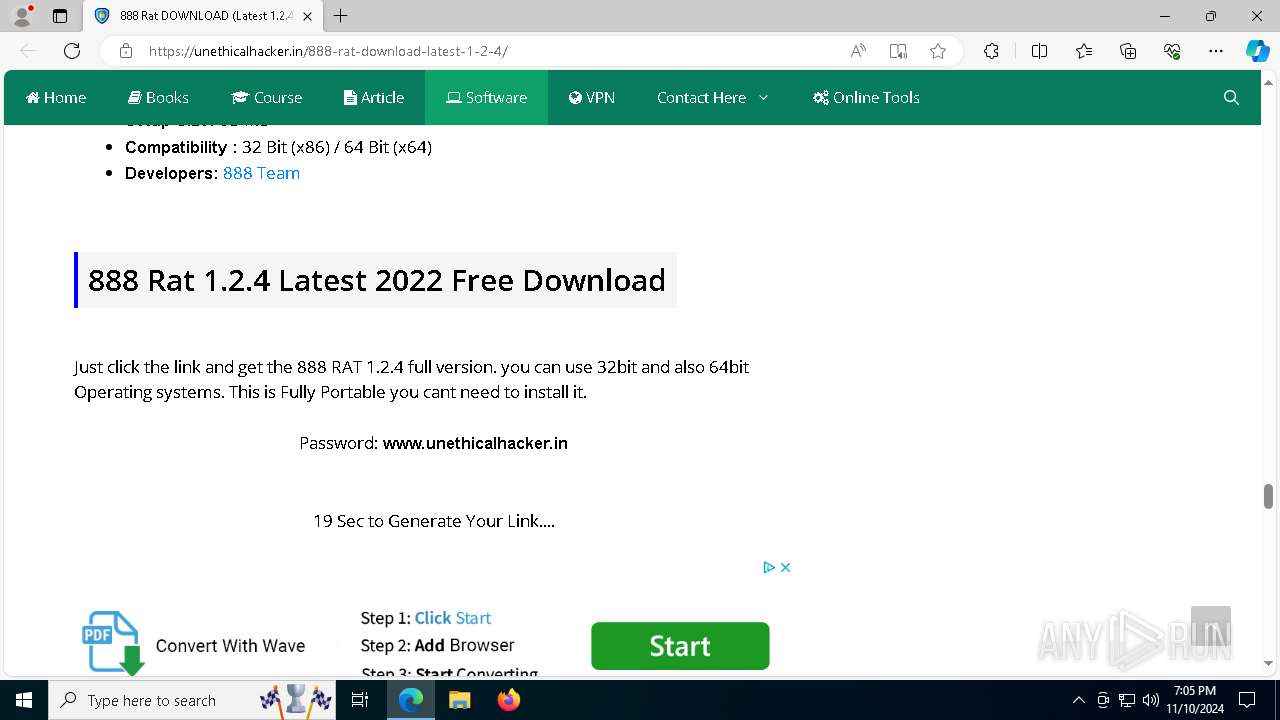This screenshot has height=720, width=1280.
Task: Enter Immersive Reader icon
Action: click(898, 51)
